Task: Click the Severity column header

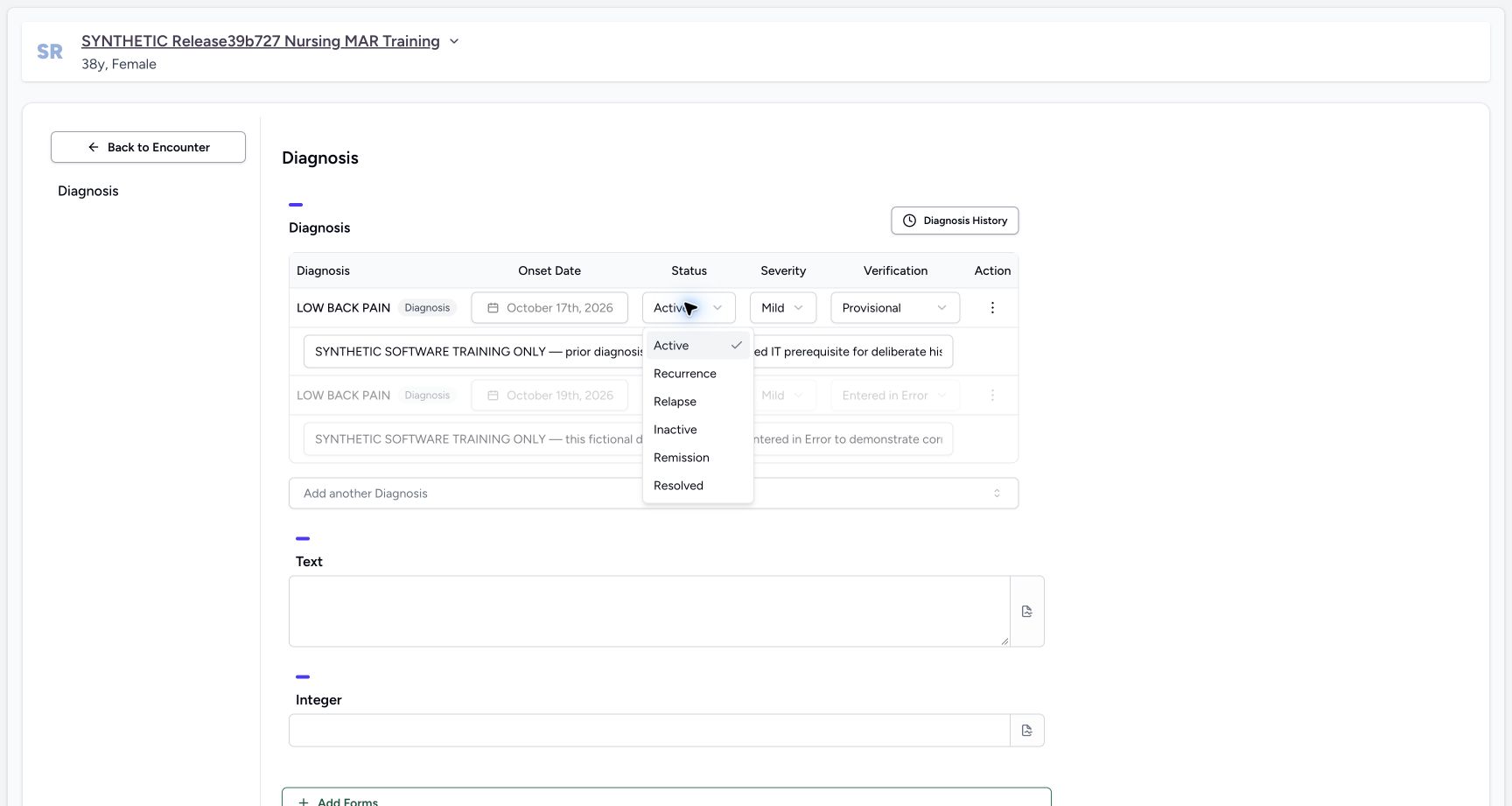Action: pyautogui.click(x=783, y=270)
